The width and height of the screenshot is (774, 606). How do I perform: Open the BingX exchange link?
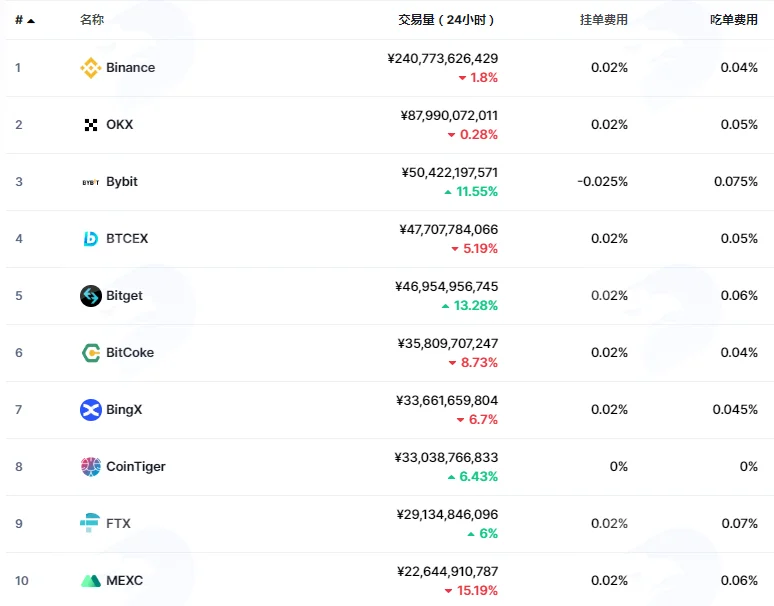click(124, 410)
